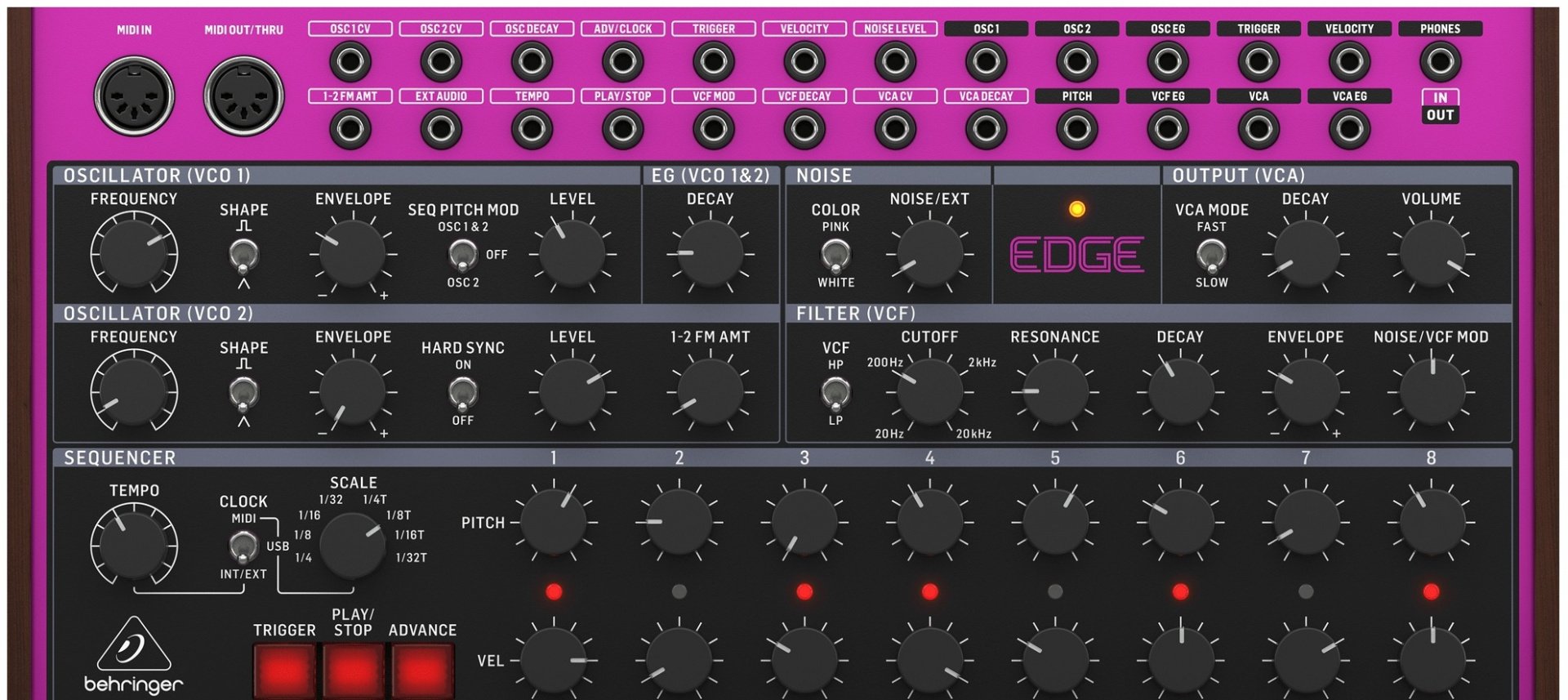
Task: Flip the VCF HP/LP filter switch
Action: pos(835,394)
